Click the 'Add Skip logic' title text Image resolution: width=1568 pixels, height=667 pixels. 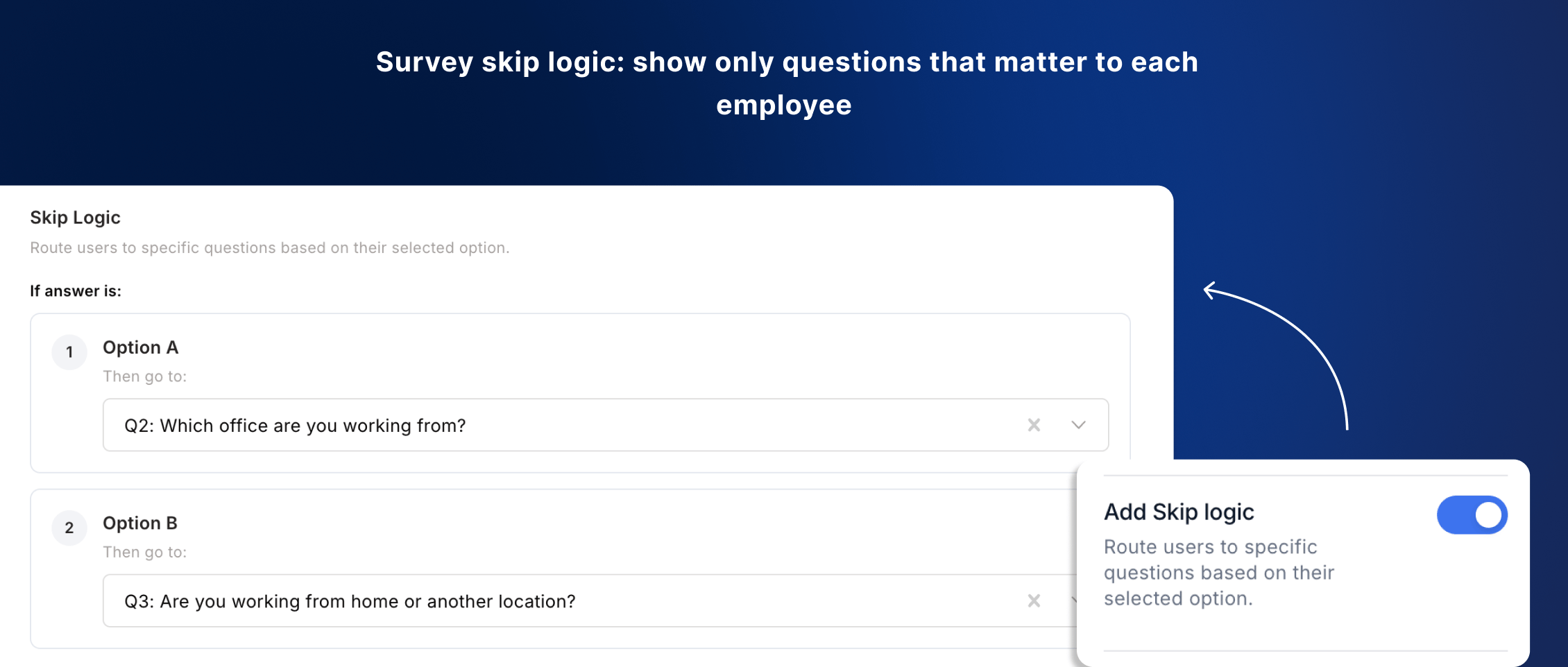point(1179,512)
